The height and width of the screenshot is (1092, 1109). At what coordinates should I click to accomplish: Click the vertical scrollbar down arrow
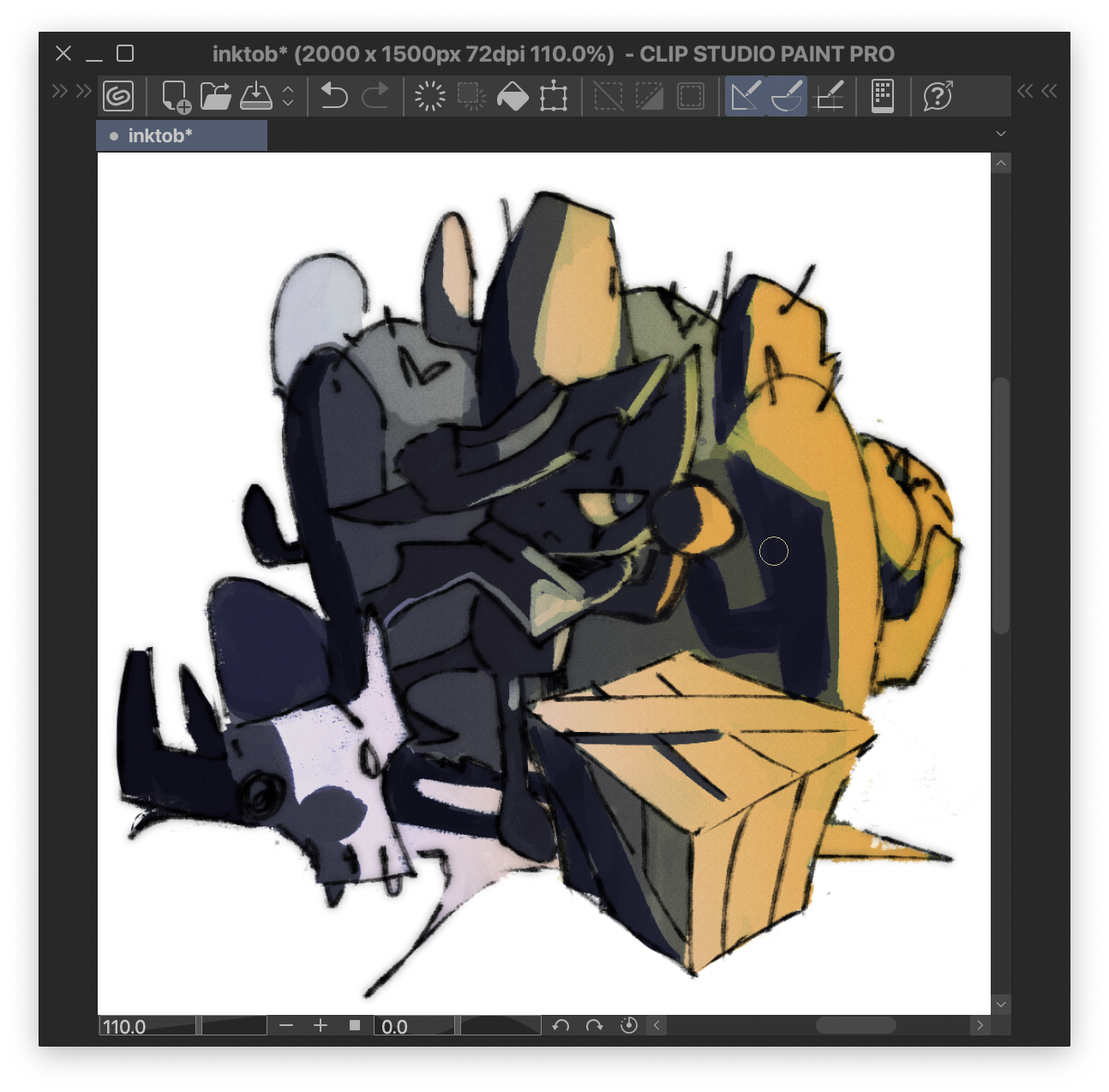[x=1001, y=1004]
